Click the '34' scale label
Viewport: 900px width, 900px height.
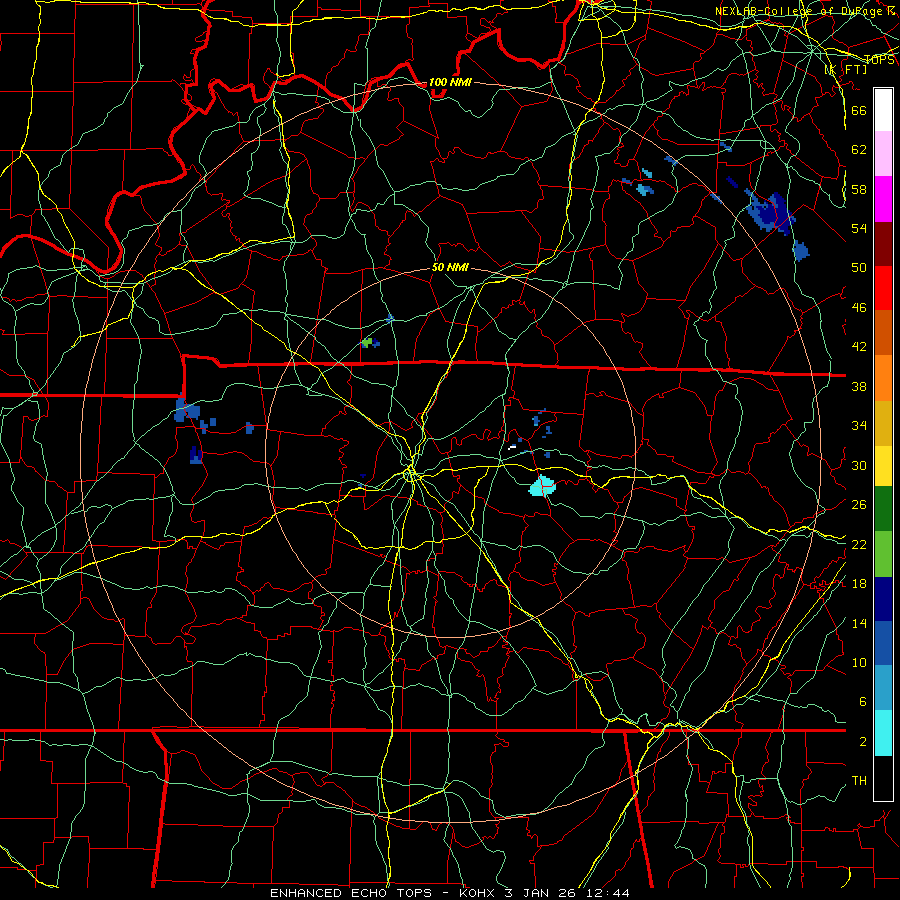(x=859, y=426)
